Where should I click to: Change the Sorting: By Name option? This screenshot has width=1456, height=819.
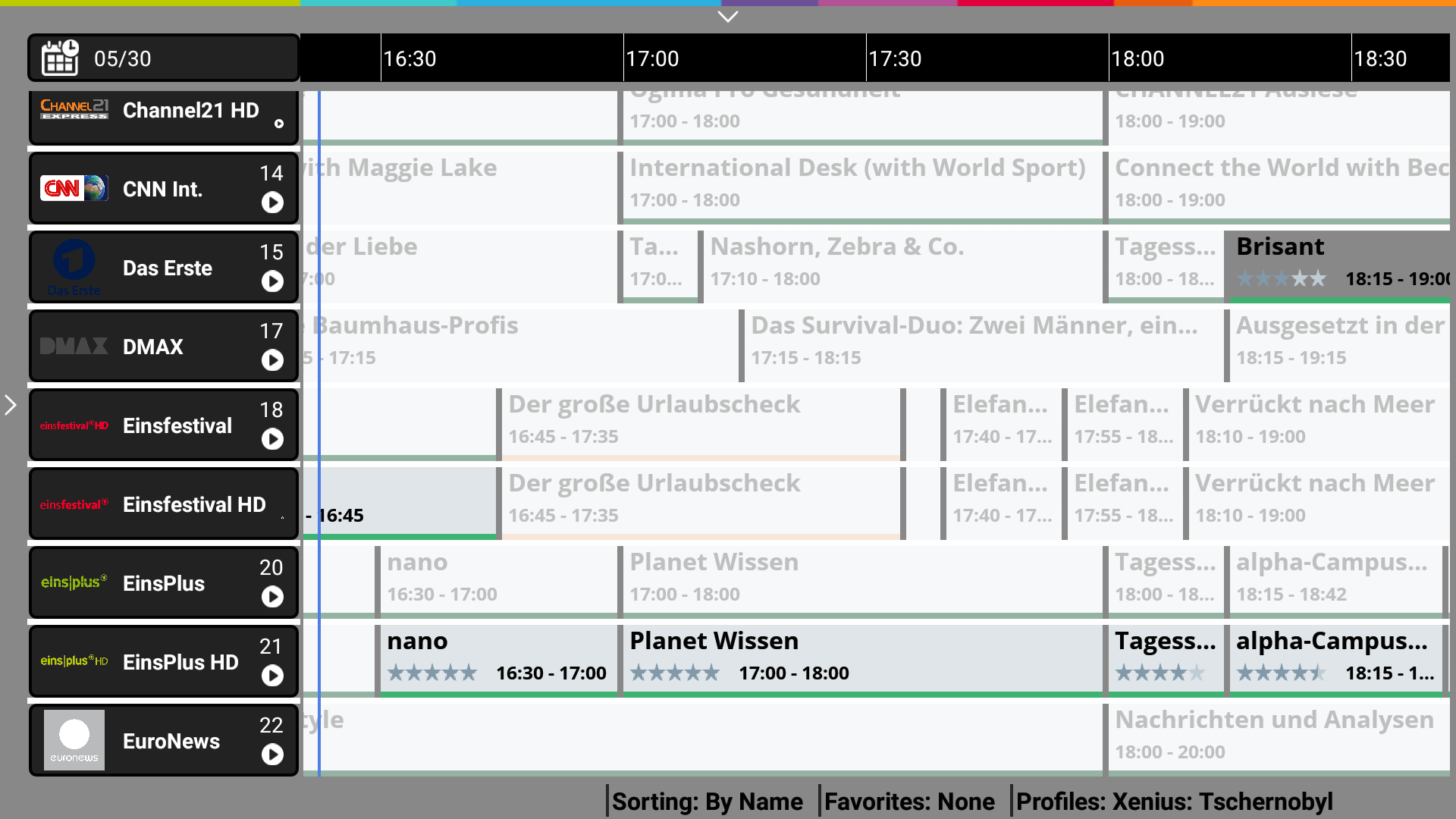[x=707, y=802]
